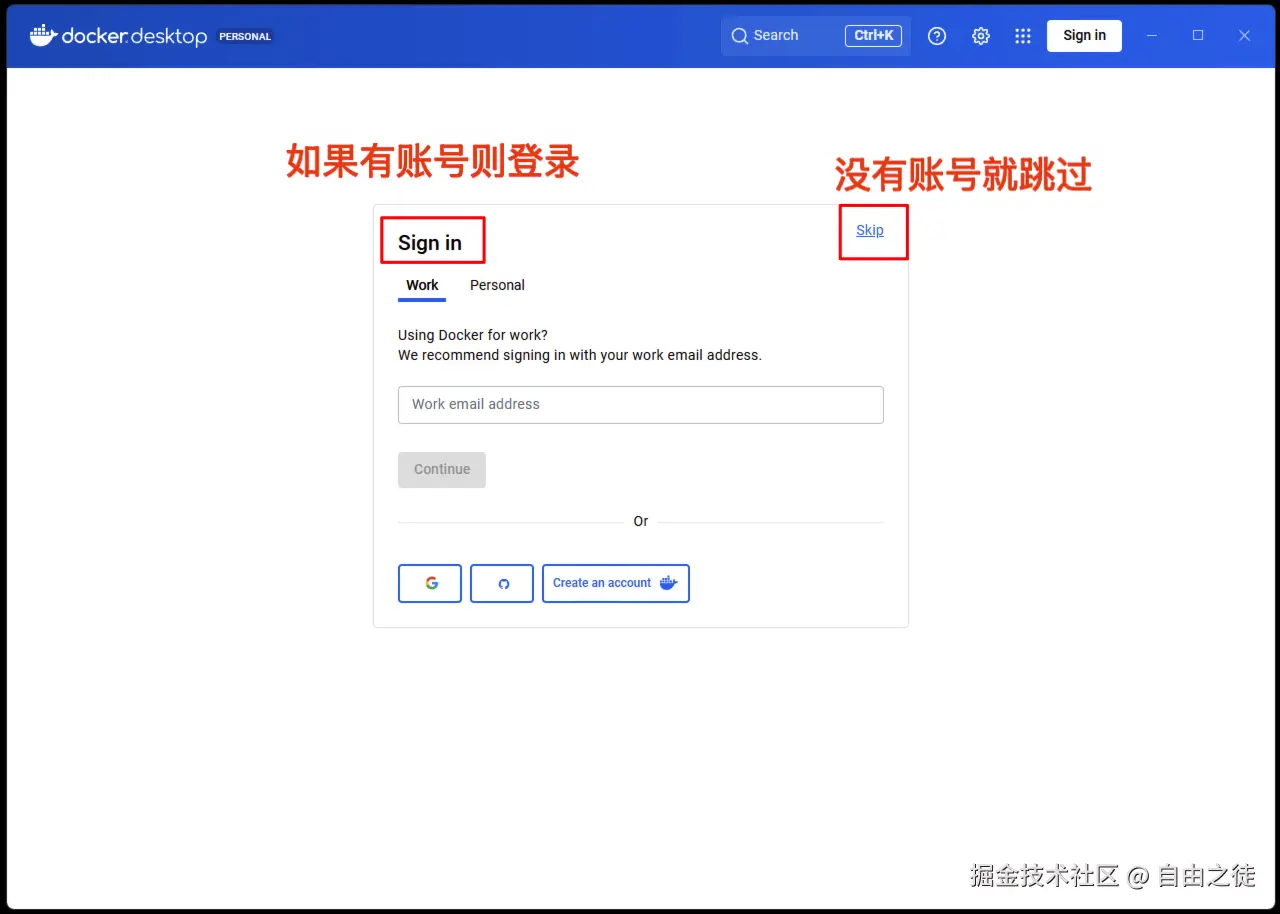This screenshot has width=1280, height=914.
Task: Open settings via the gear icon
Action: pos(981,36)
